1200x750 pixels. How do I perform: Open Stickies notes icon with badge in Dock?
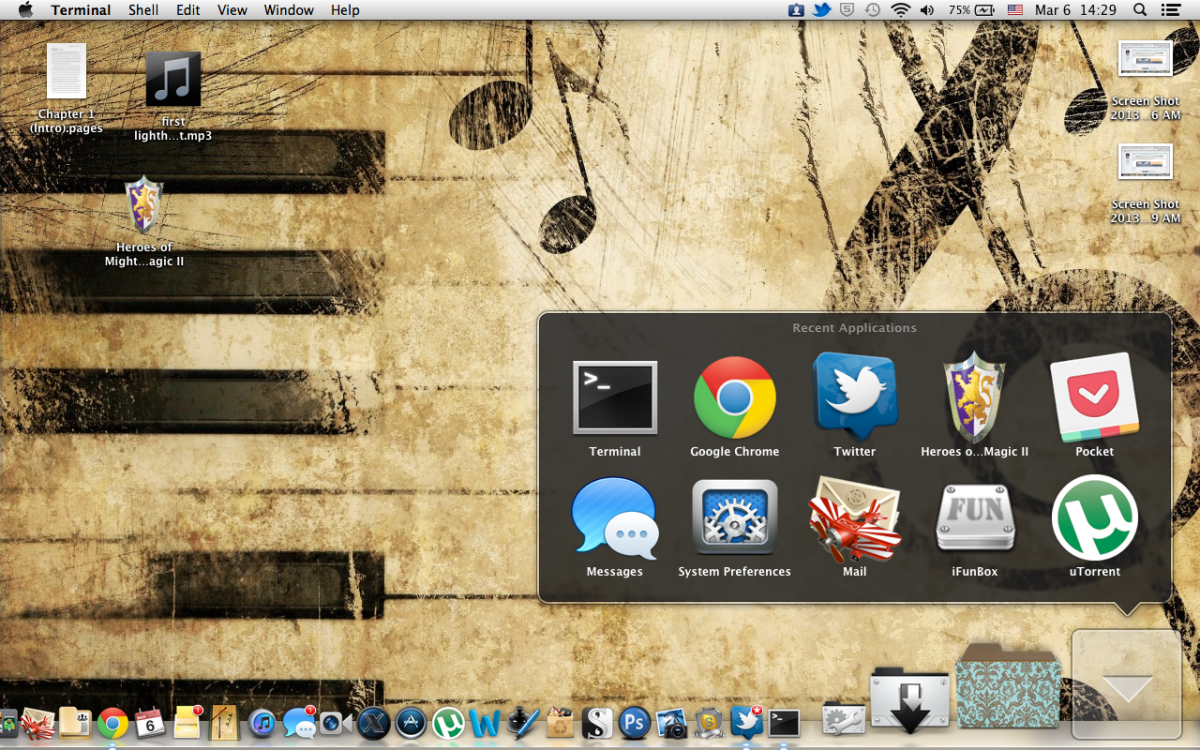click(187, 722)
